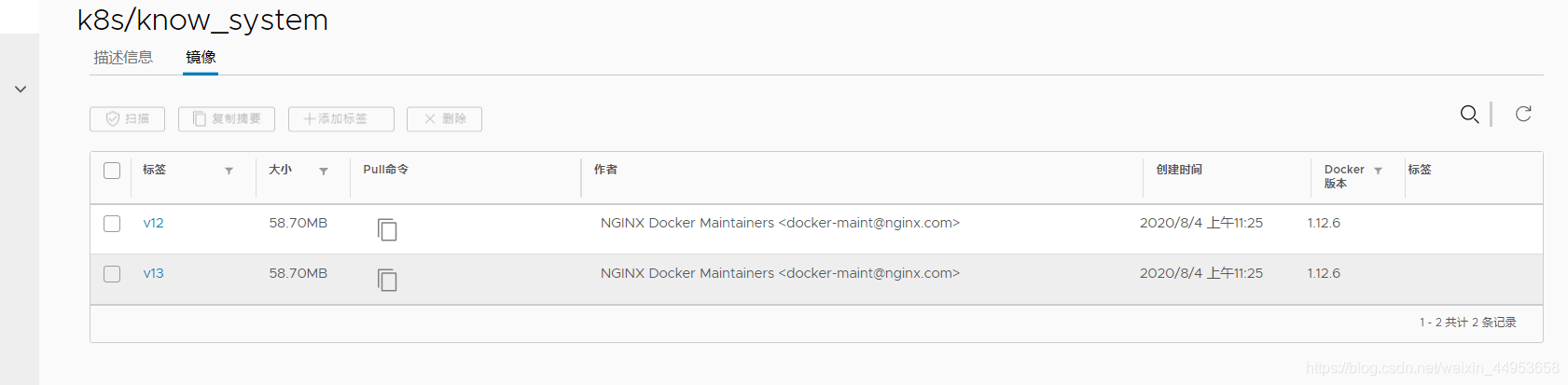Click the 添加标签 add label button
Screen dimensions: 1568x385
tap(341, 119)
